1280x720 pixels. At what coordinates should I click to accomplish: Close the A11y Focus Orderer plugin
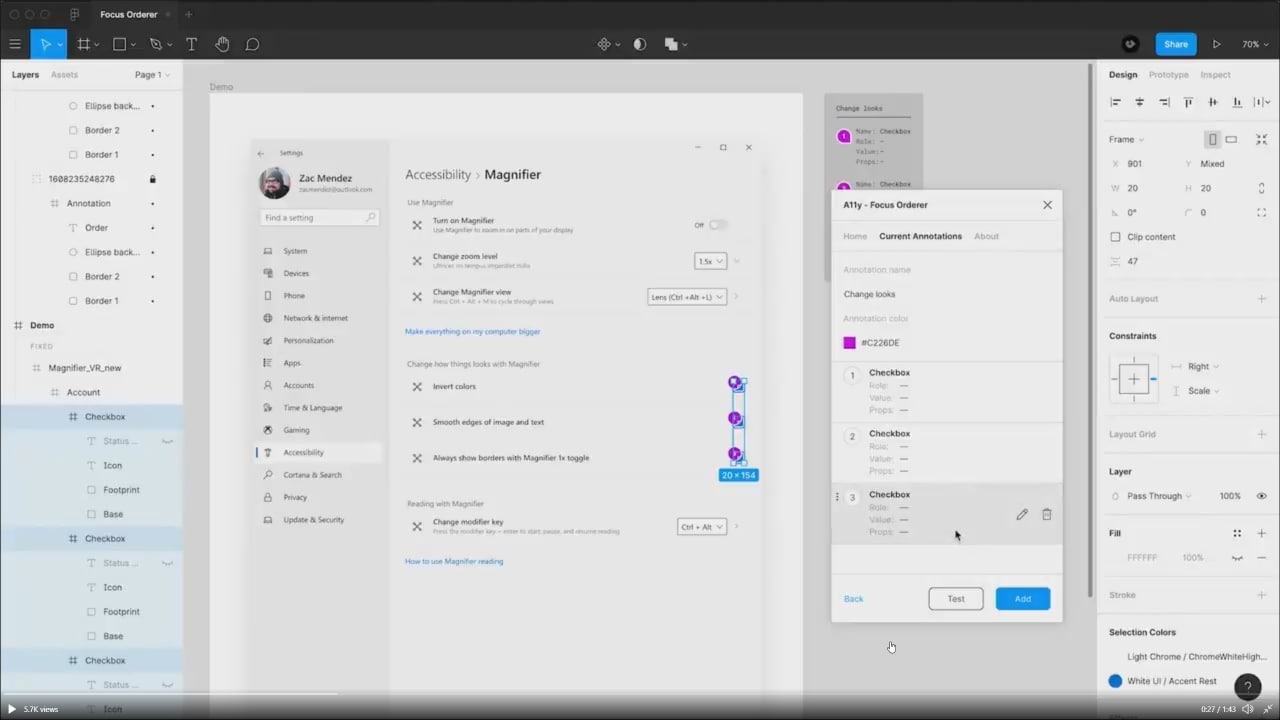point(1047,205)
